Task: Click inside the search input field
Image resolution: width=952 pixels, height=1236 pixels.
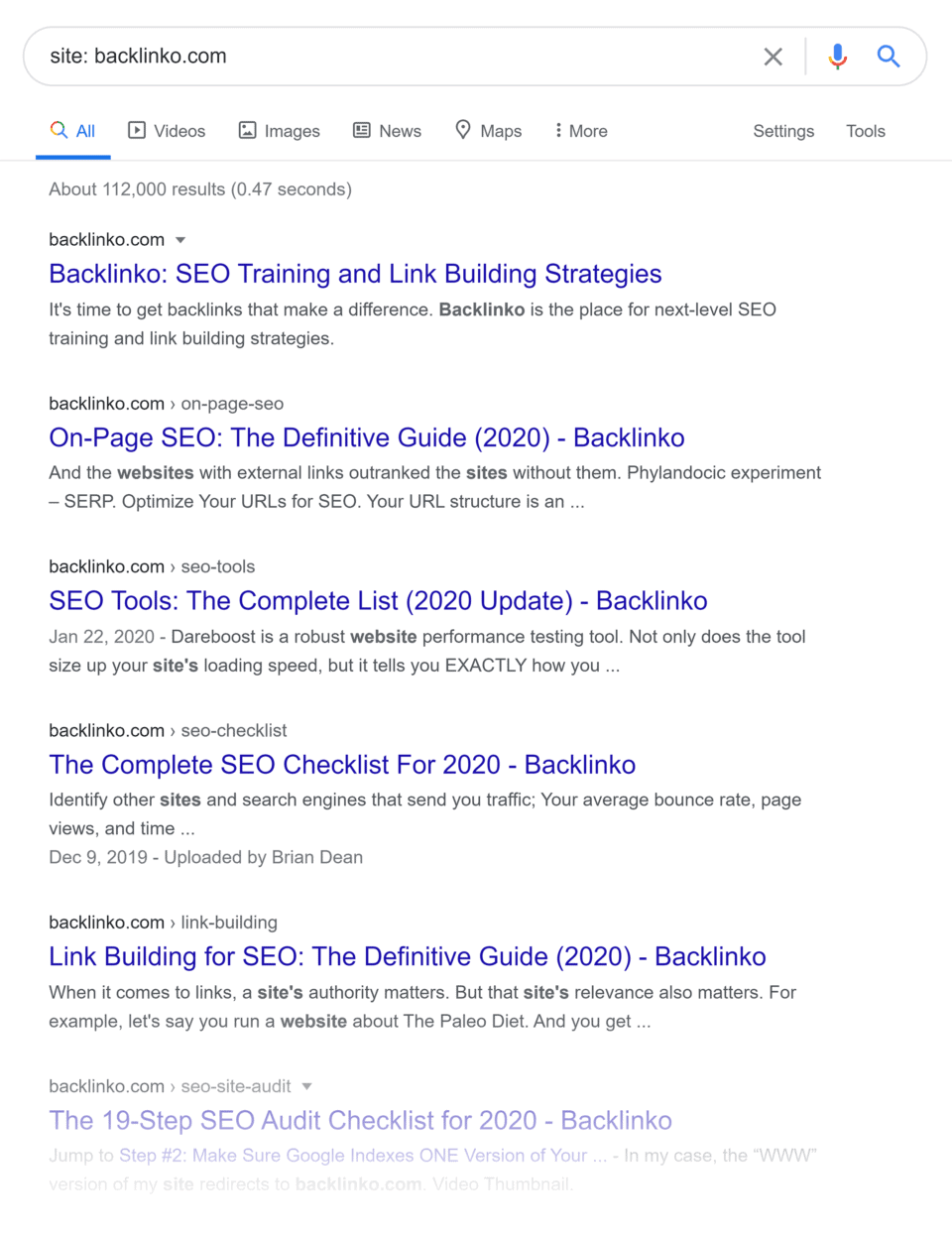Action: point(397,57)
